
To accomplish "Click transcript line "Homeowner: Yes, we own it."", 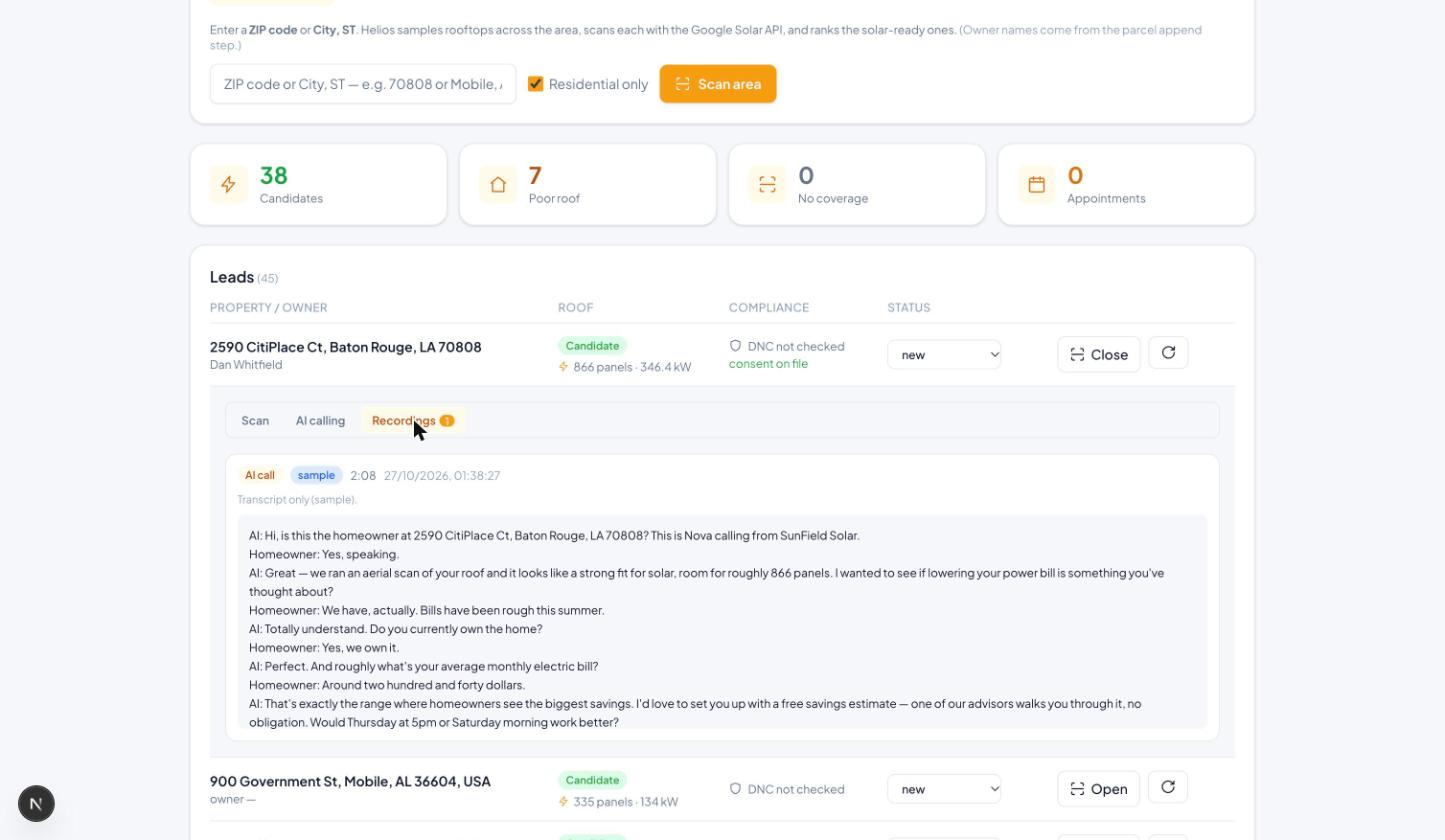I will pos(324,648).
